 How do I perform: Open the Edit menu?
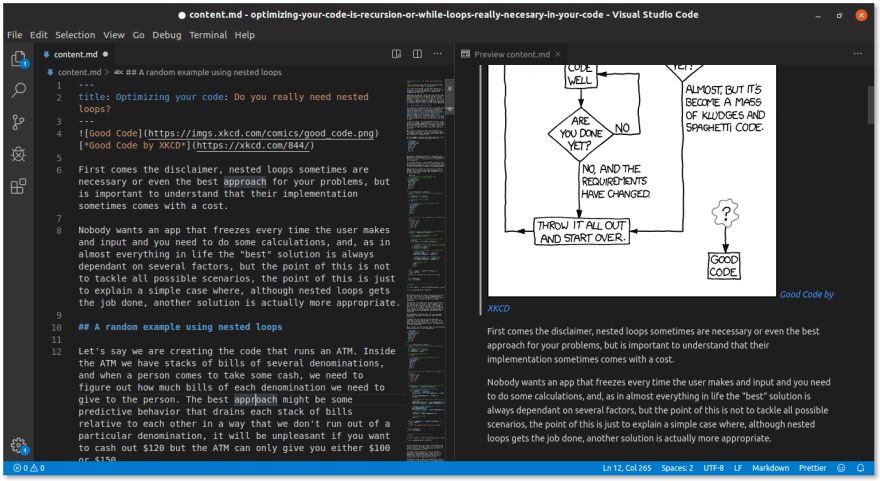coord(39,35)
